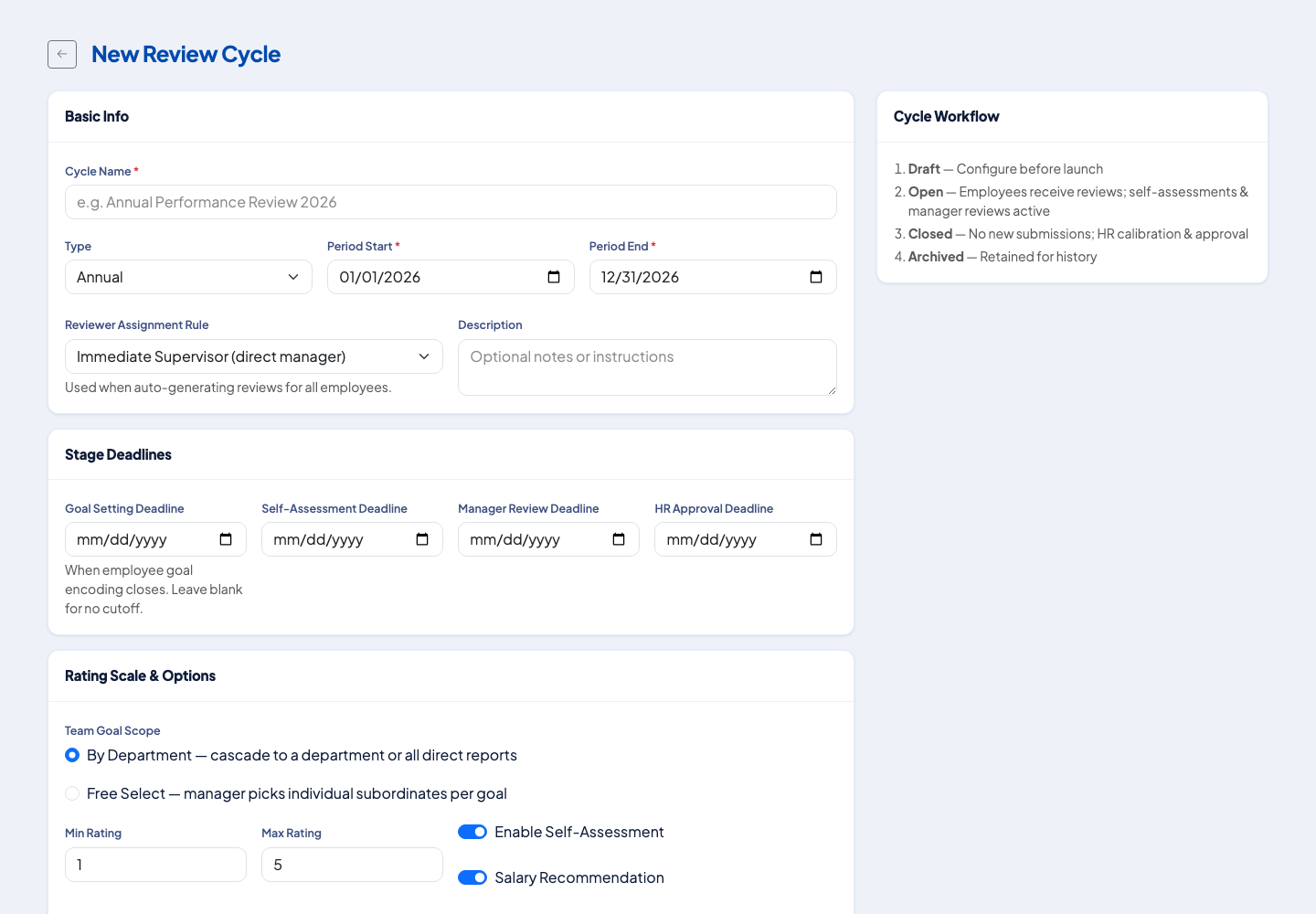Open calendar icon for Self-Assessment Deadline
Viewport: 1316px width, 914px height.
pos(422,539)
